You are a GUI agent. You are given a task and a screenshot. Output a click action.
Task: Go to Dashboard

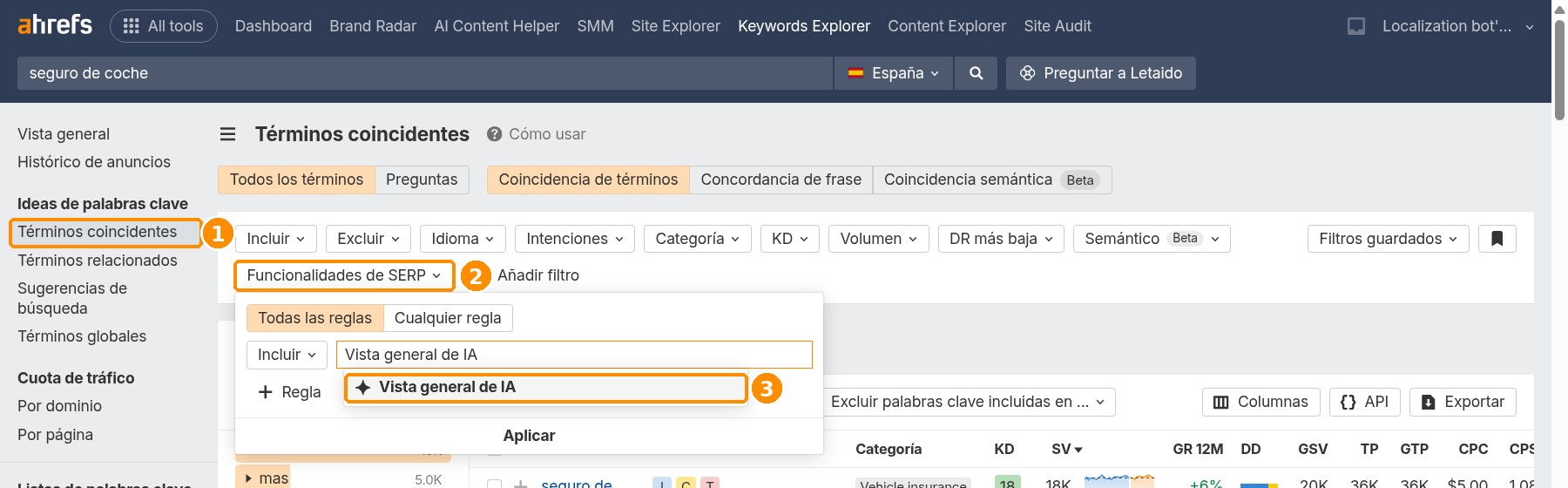(274, 26)
